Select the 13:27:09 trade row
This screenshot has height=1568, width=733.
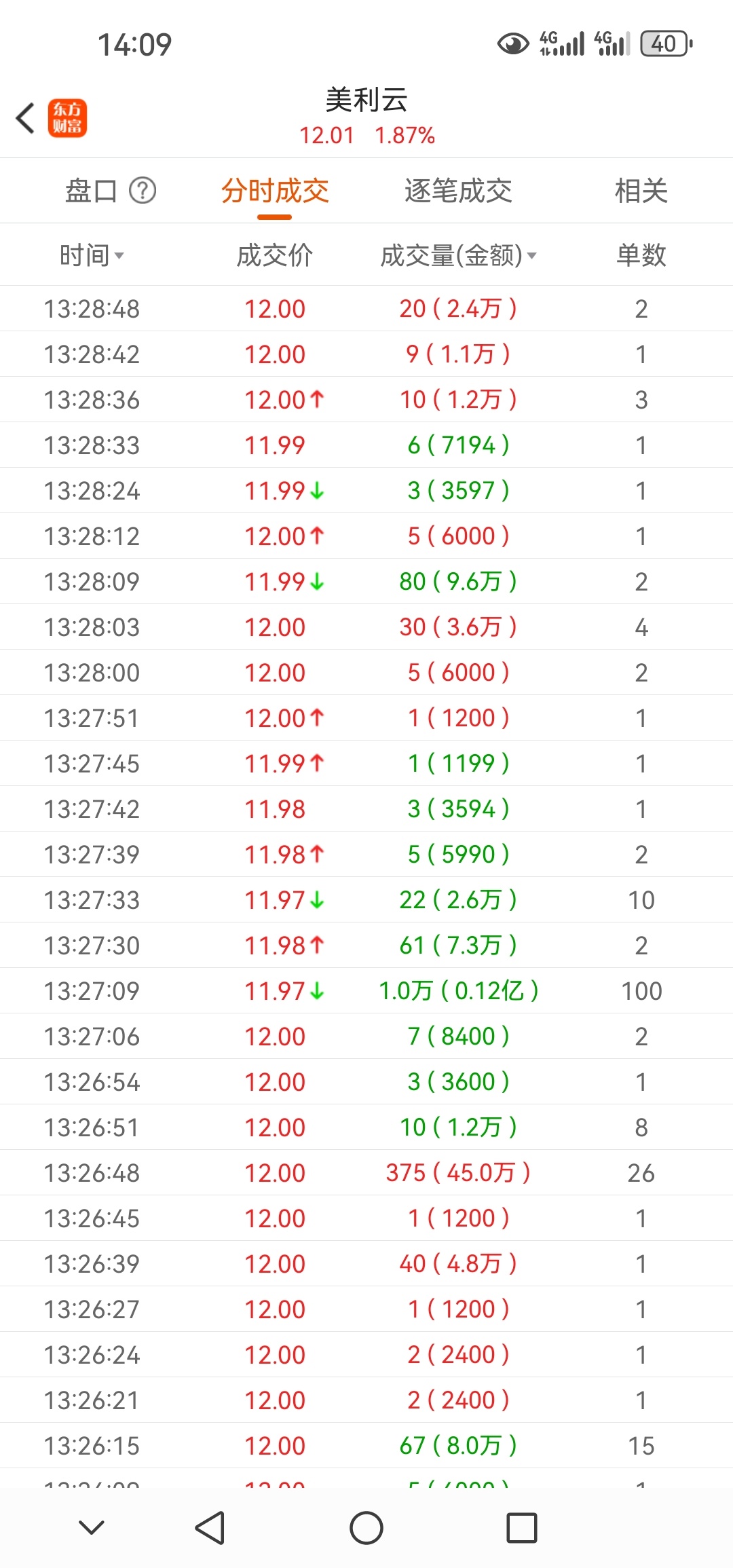click(x=366, y=991)
